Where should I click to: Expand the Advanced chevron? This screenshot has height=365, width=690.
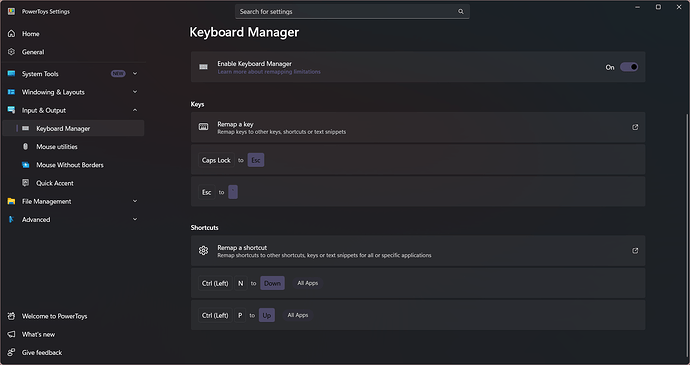[x=135, y=219]
